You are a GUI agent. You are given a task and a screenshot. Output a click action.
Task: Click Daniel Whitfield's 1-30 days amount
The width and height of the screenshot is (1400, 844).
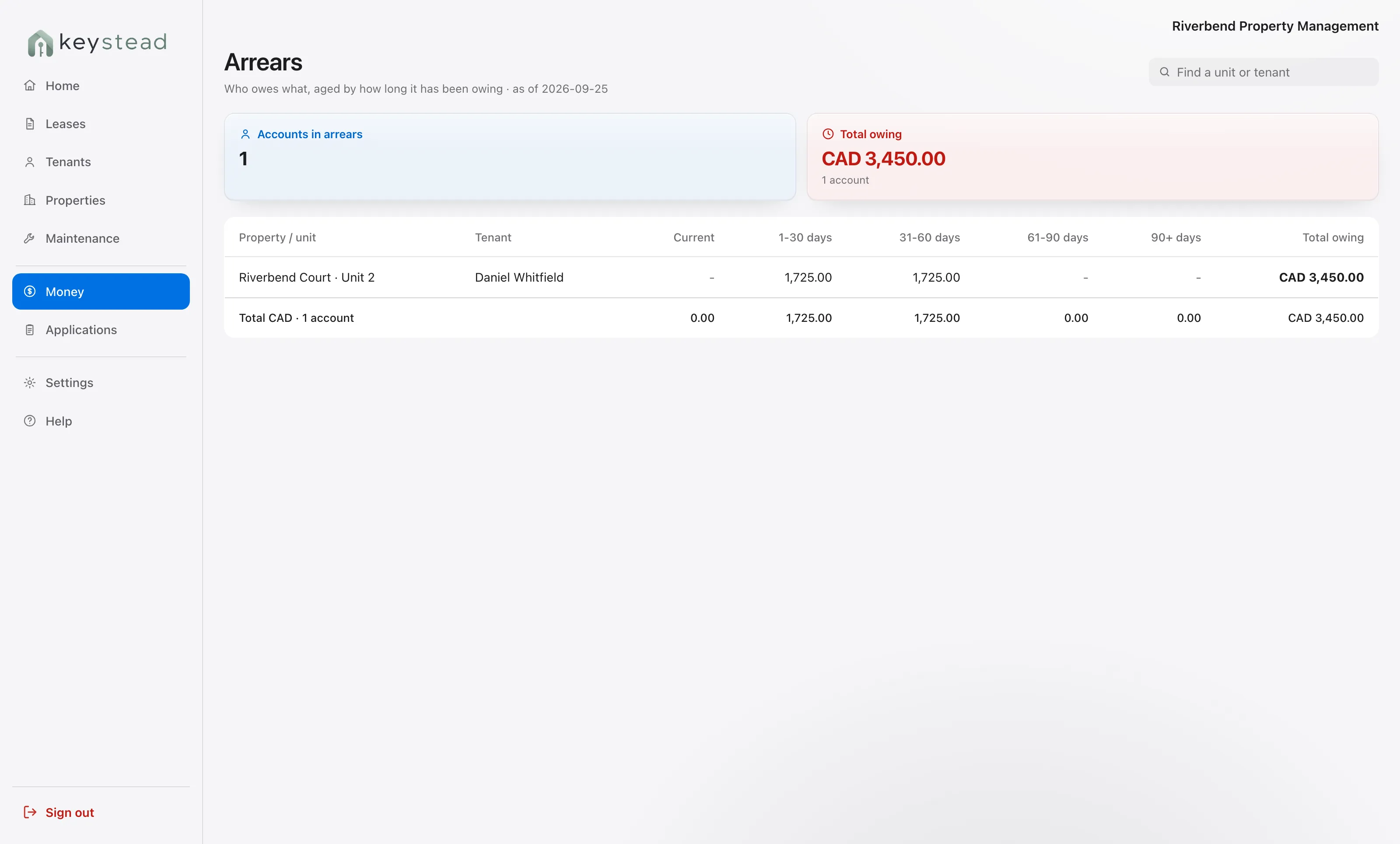point(808,277)
